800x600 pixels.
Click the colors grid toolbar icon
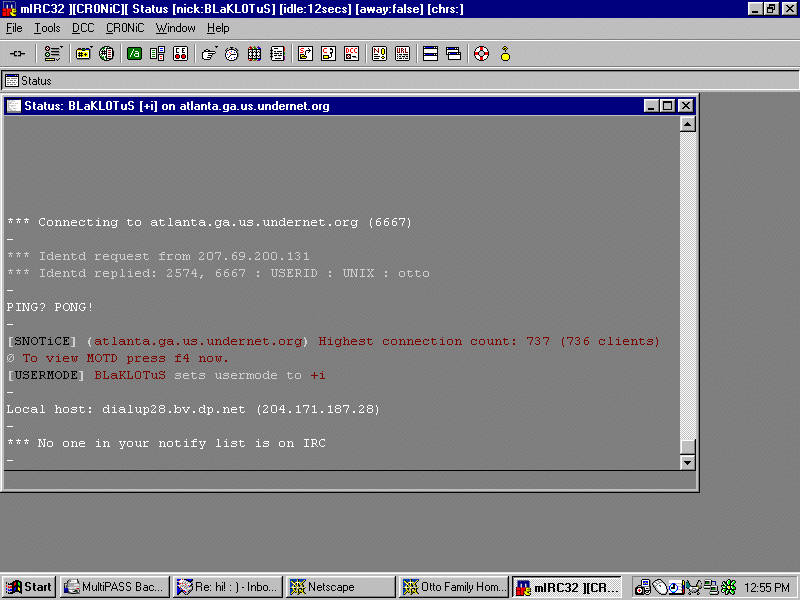pyautogui.click(x=255, y=54)
